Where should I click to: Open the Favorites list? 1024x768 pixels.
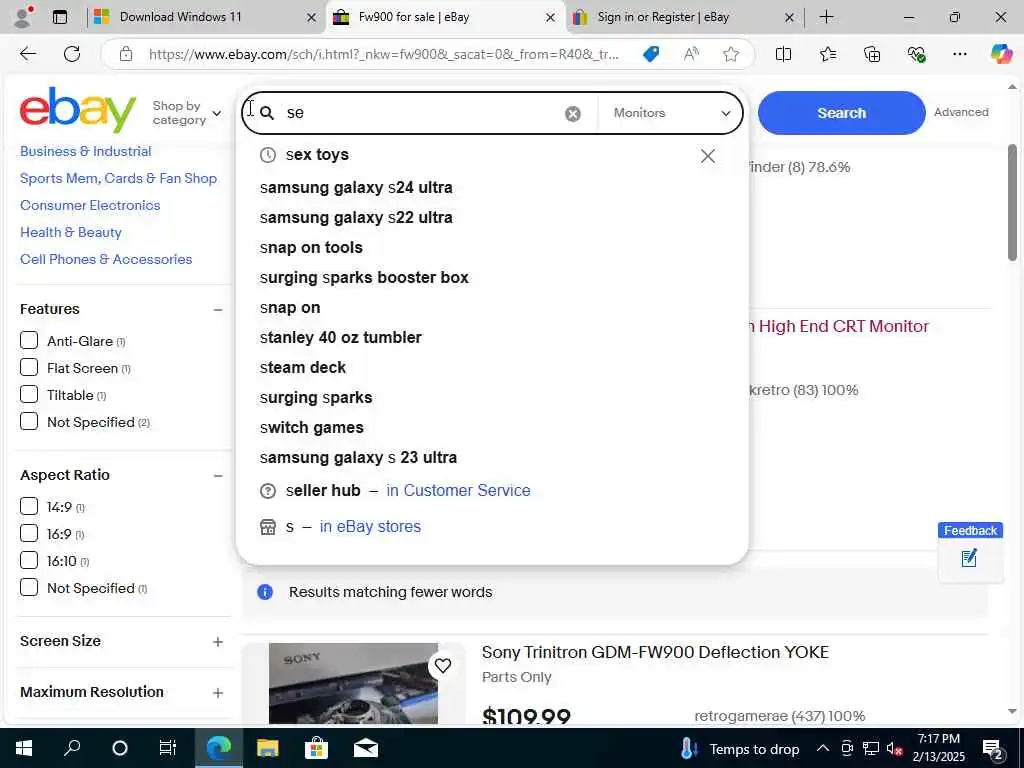(827, 54)
